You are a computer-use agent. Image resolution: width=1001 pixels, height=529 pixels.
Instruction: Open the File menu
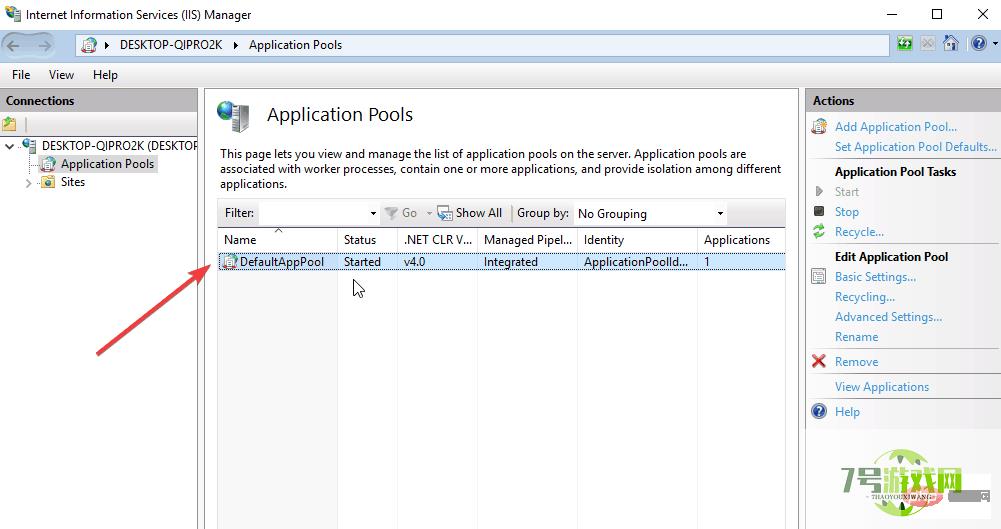[21, 75]
